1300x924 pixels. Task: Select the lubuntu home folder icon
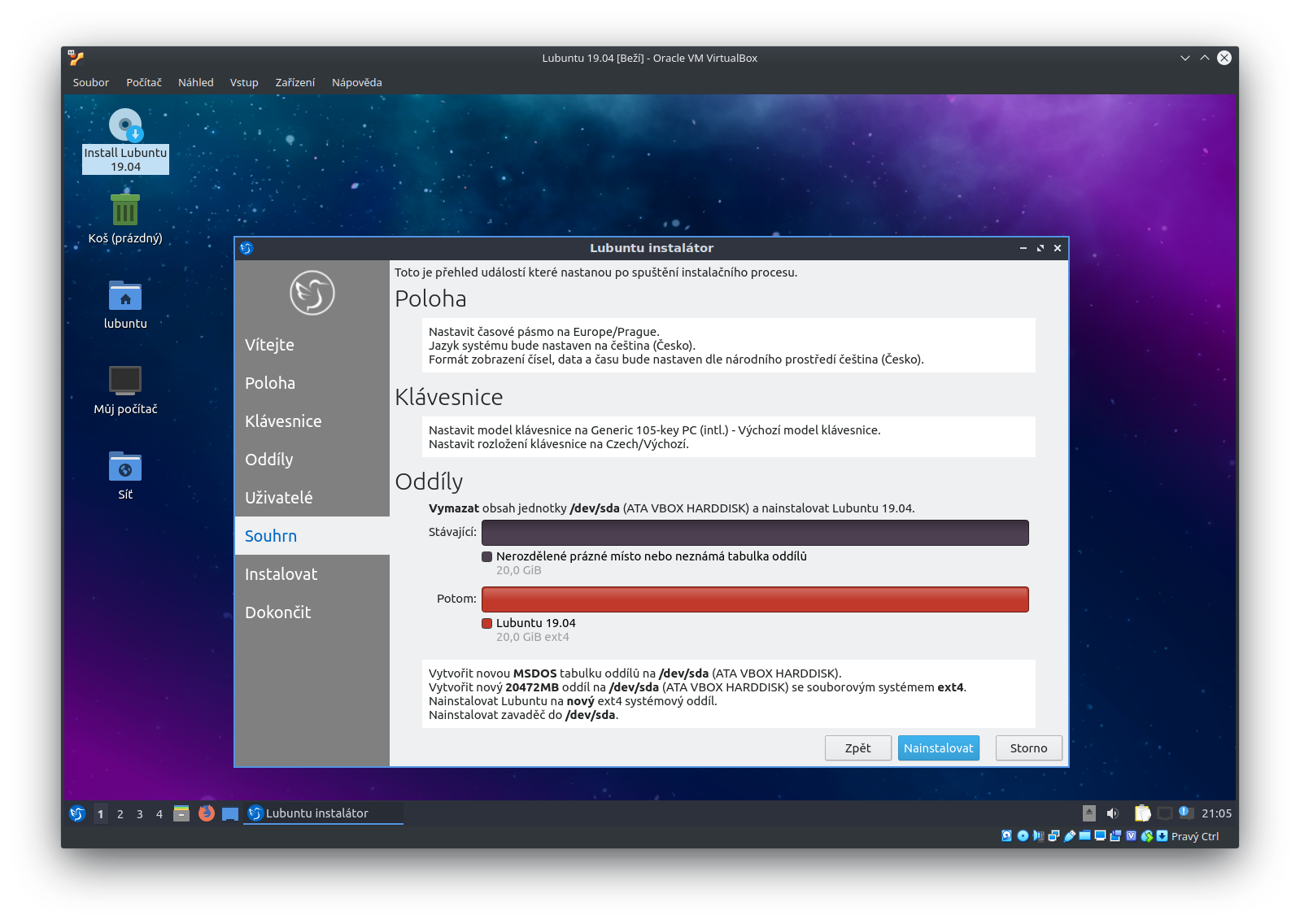(x=125, y=305)
